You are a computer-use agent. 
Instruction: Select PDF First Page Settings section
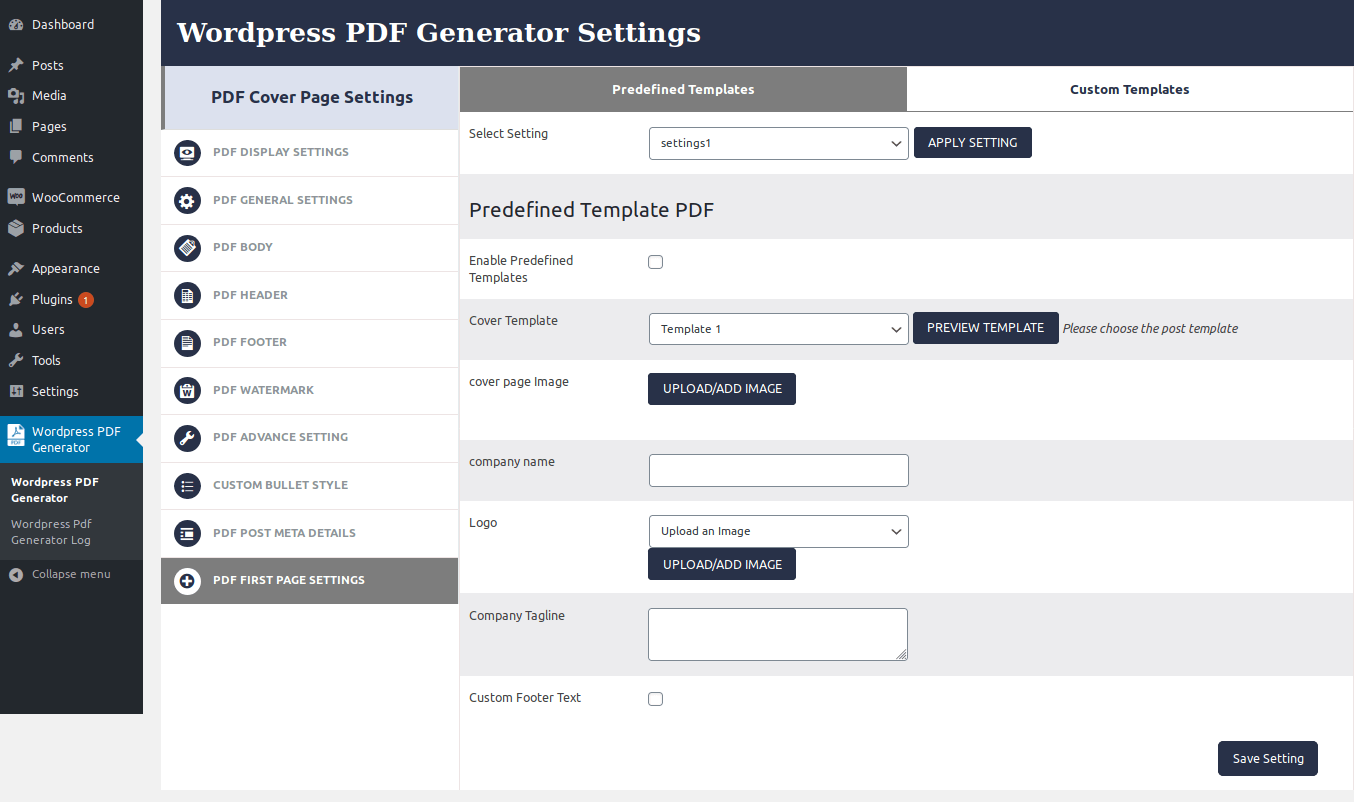(x=310, y=580)
